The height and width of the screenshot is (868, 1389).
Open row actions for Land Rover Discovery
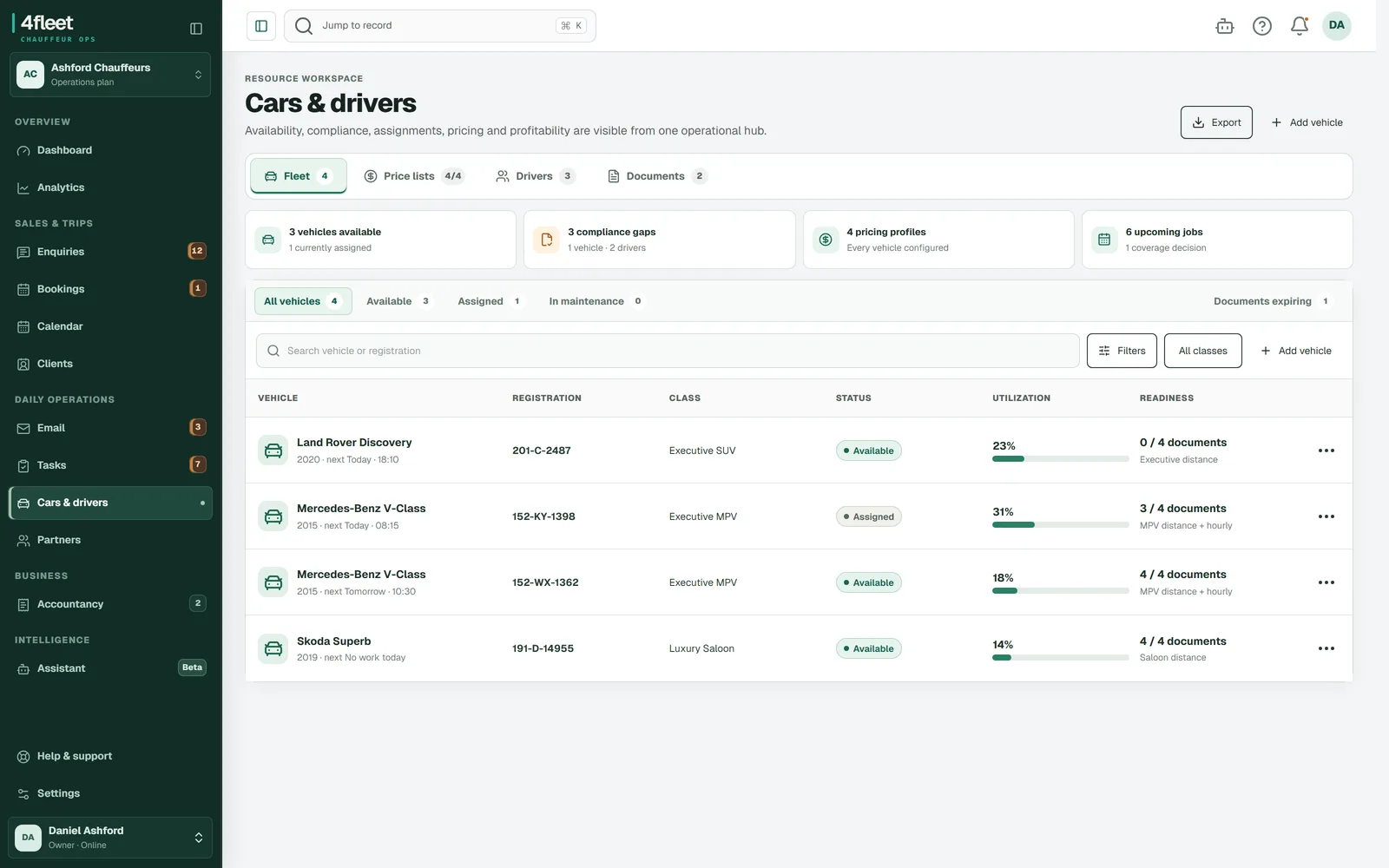(1326, 450)
